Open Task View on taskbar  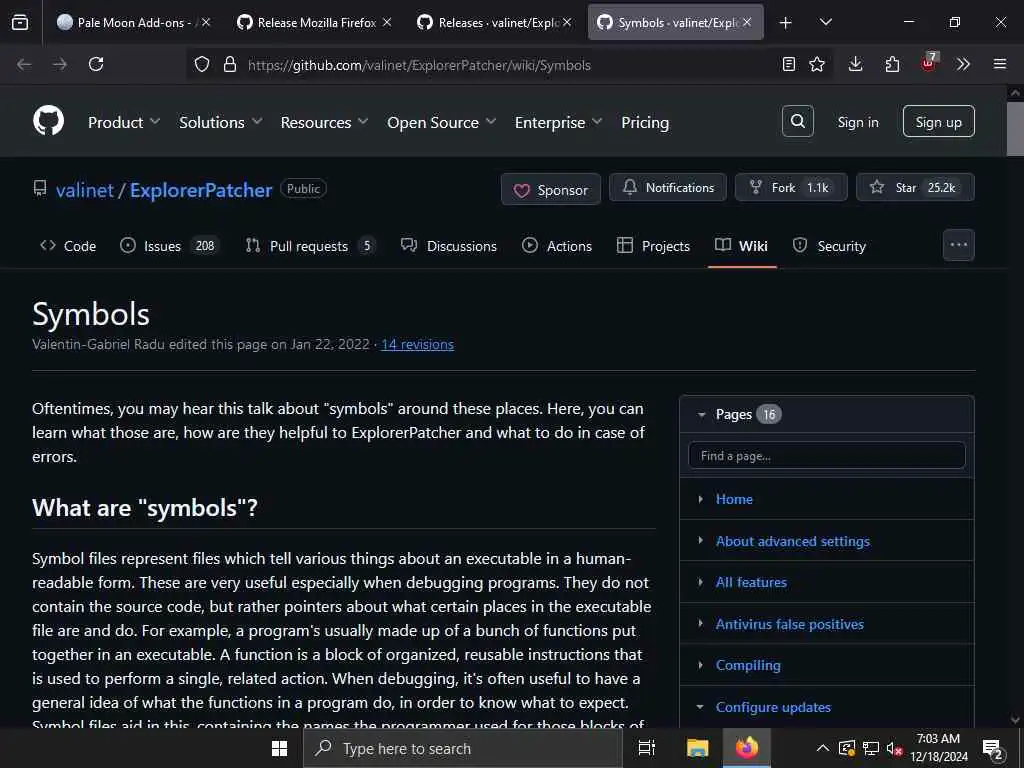pyautogui.click(x=647, y=748)
